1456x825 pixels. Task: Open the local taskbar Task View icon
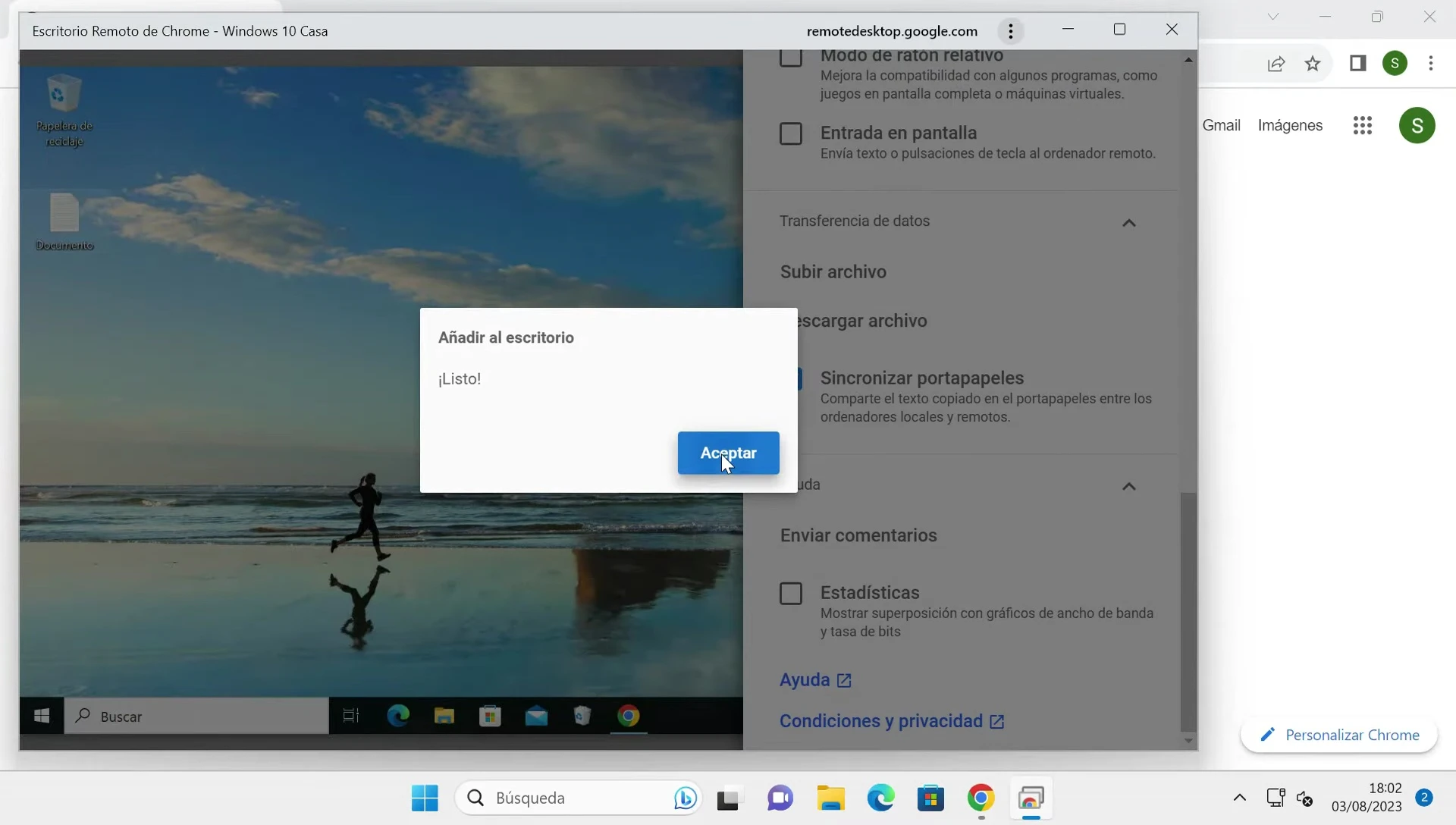click(x=728, y=798)
